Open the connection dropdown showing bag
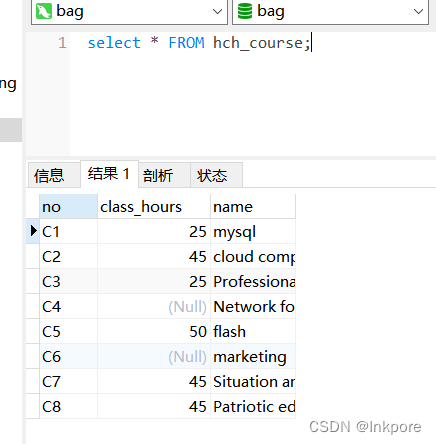The image size is (436, 444). (x=129, y=12)
